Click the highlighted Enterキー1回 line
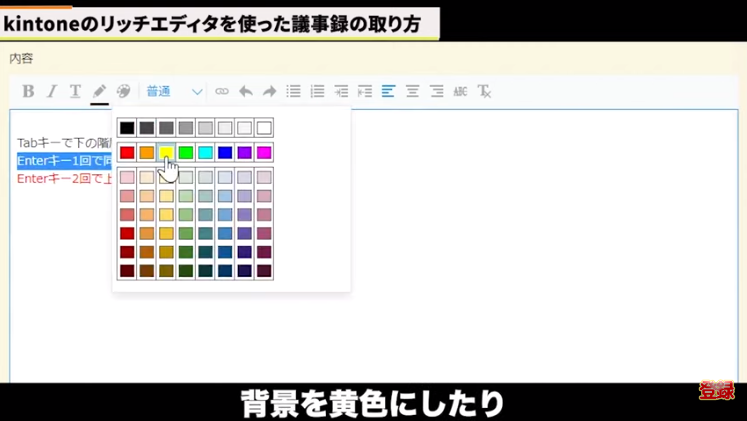747x421 pixels. coord(64,161)
